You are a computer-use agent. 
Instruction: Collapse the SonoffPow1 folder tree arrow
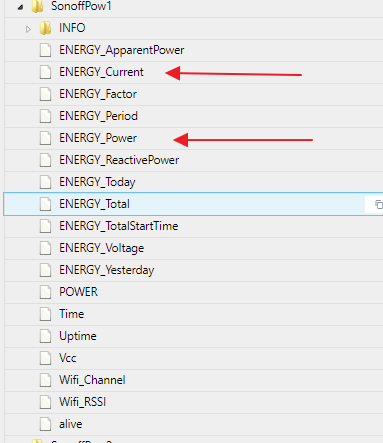(20, 7)
